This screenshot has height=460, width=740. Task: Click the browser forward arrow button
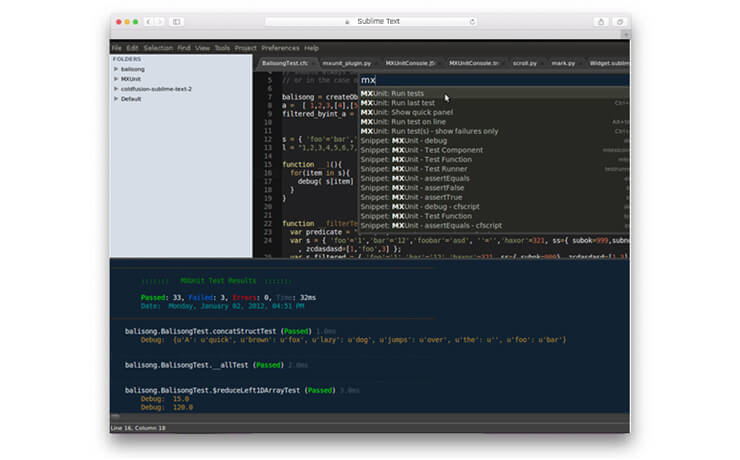(x=160, y=22)
